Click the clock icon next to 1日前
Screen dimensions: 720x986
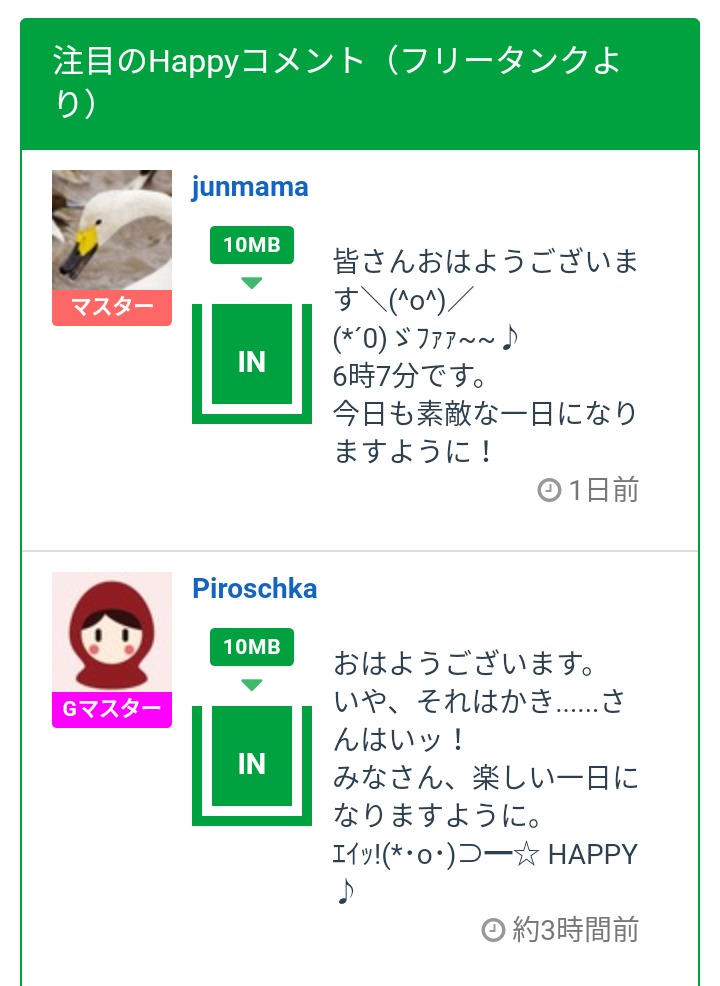click(549, 490)
